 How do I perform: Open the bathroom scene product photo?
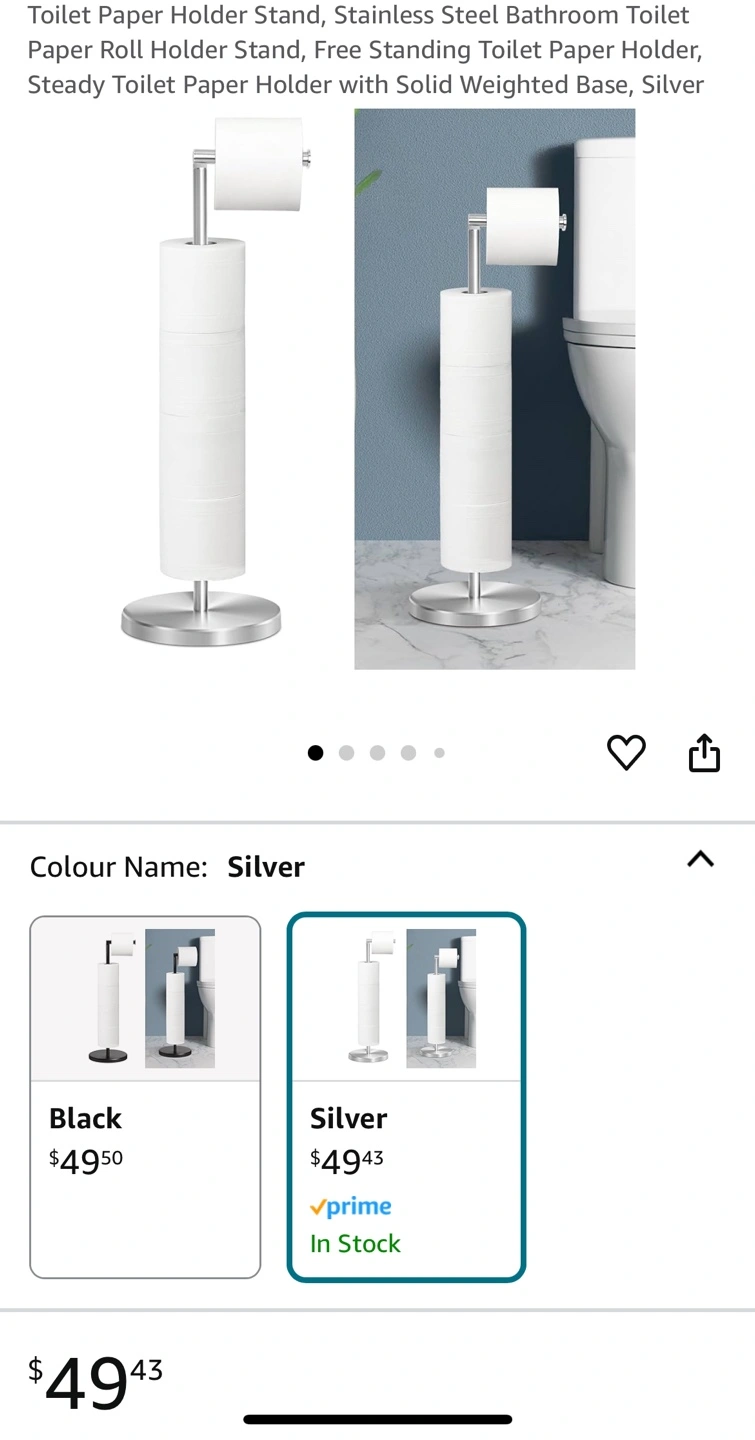pyautogui.click(x=494, y=389)
